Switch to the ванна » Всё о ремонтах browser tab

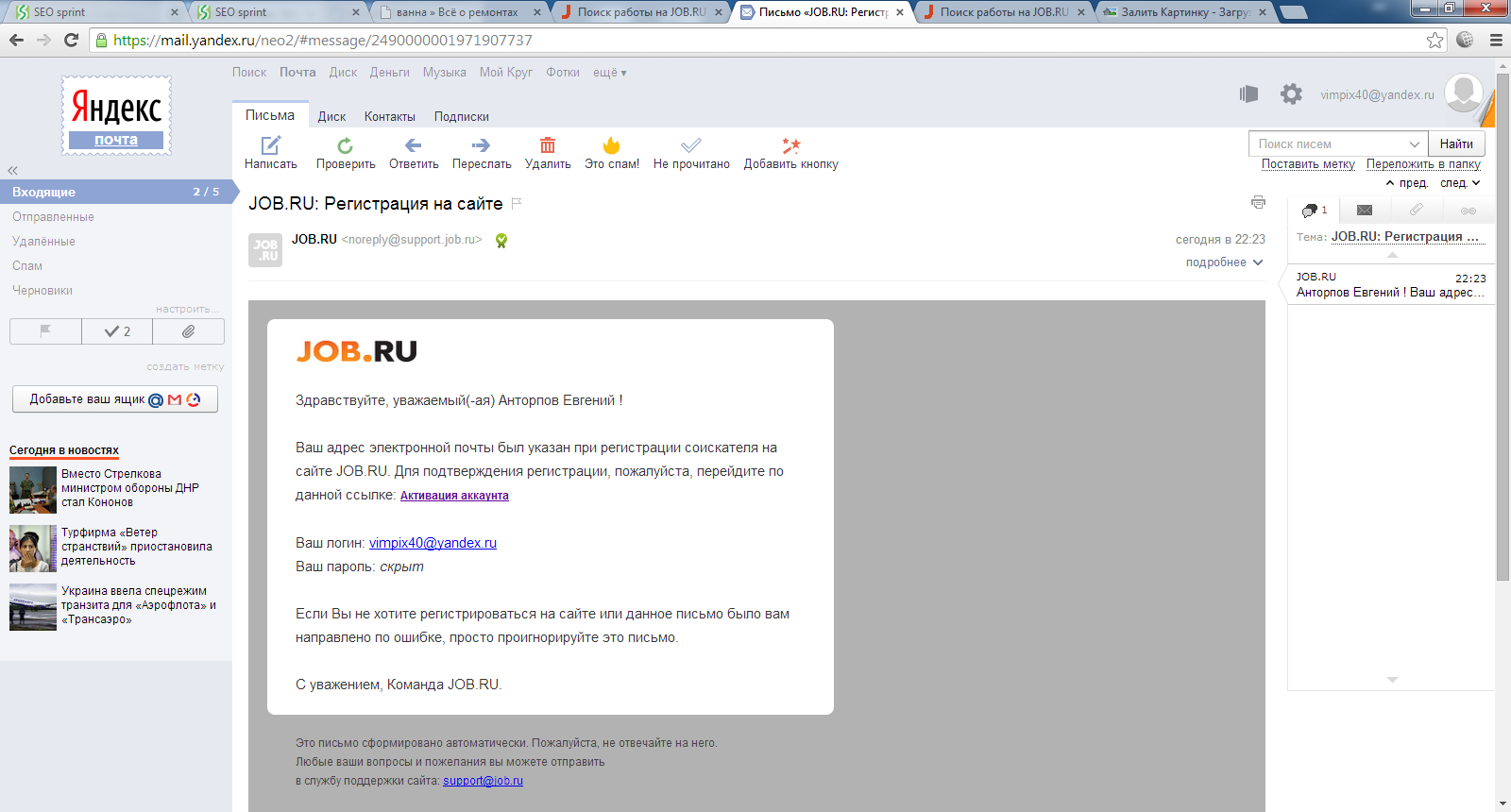click(x=457, y=12)
